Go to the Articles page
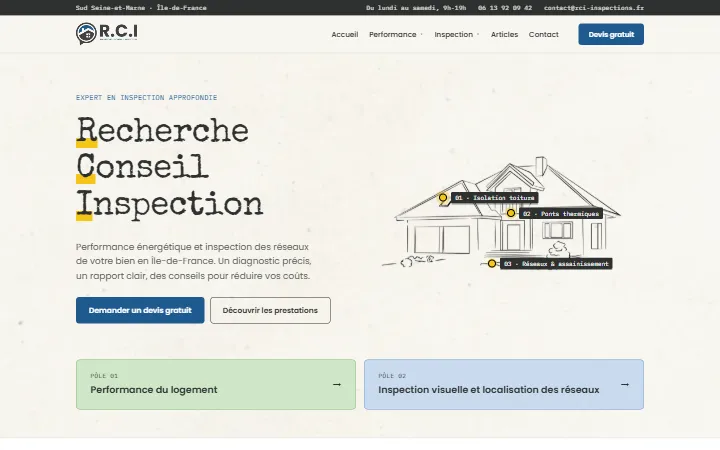Viewport: 720px width, 450px height. pos(504,34)
